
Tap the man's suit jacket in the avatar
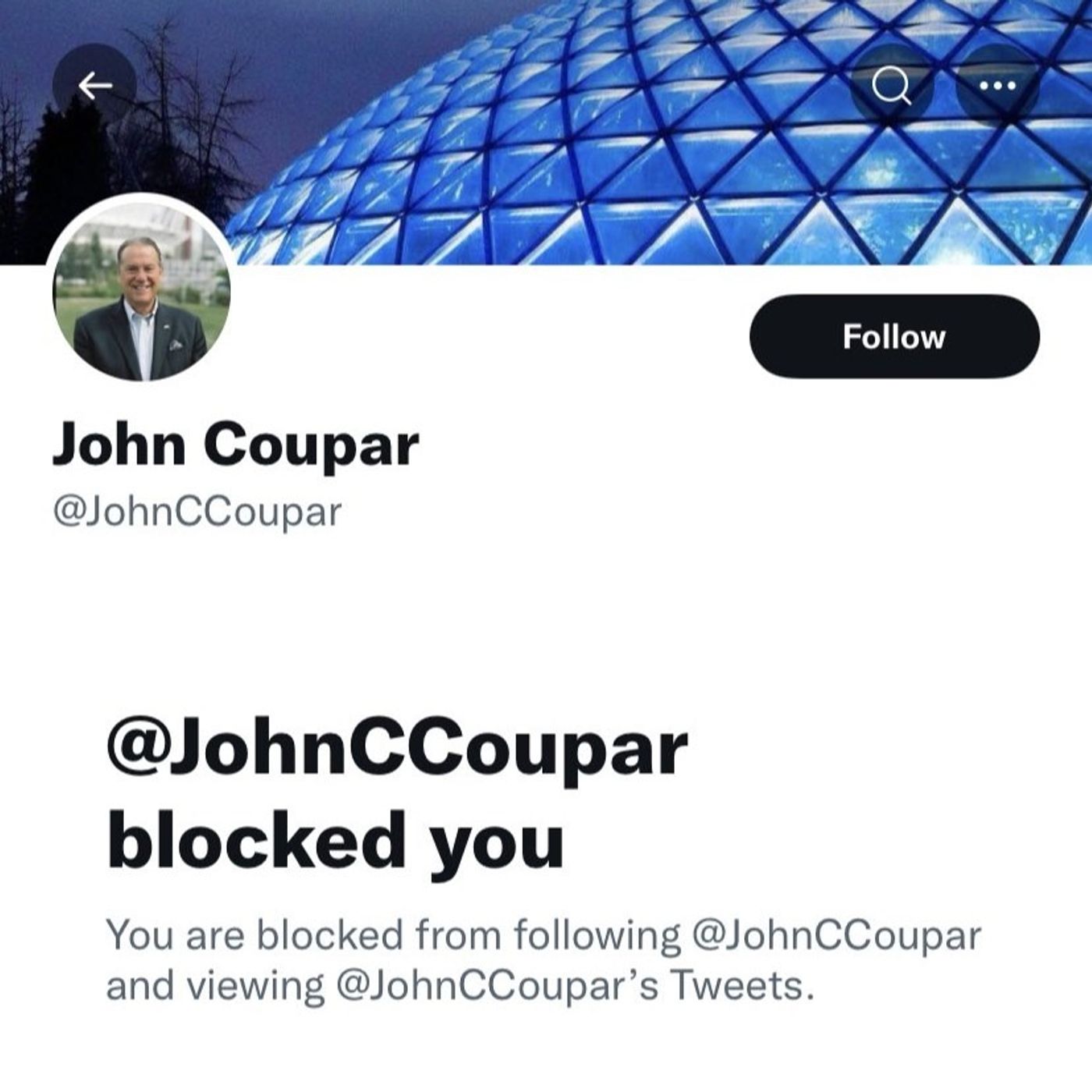[140, 343]
